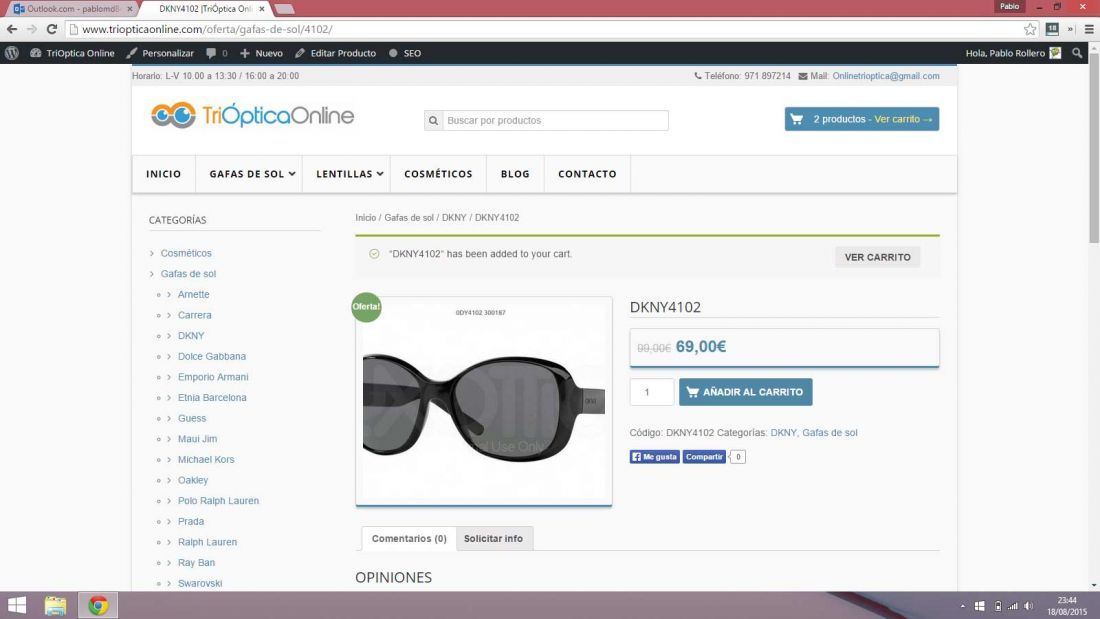The width and height of the screenshot is (1100, 619).
Task: Open BLOG menu item
Action: [x=515, y=174]
